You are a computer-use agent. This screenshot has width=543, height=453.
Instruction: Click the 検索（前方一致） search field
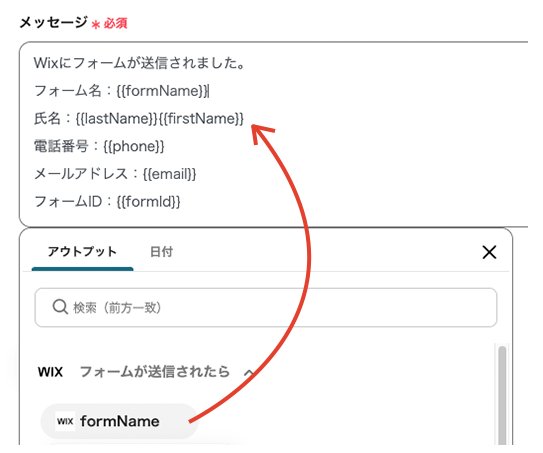(266, 307)
